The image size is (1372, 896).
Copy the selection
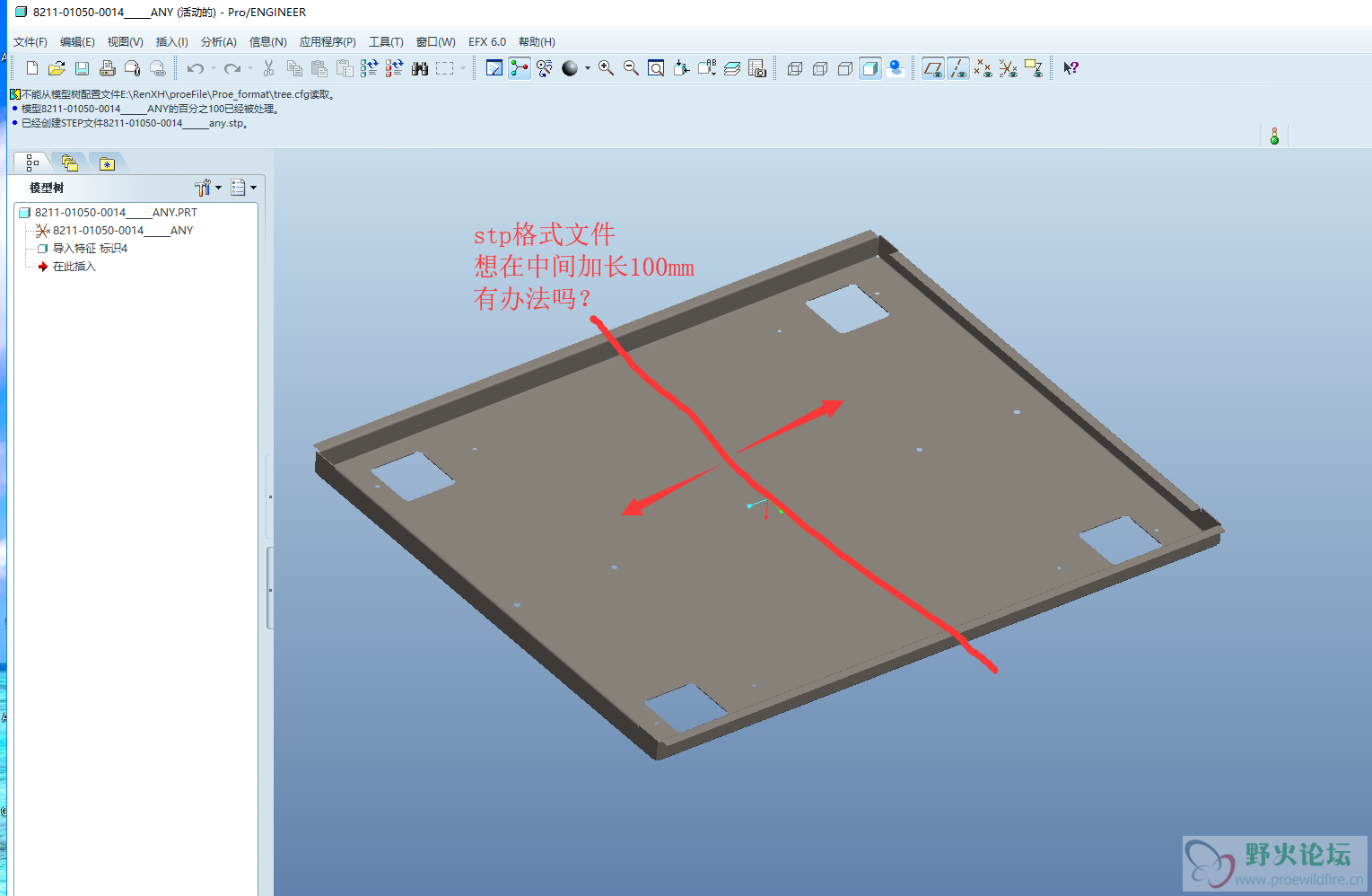[294, 68]
